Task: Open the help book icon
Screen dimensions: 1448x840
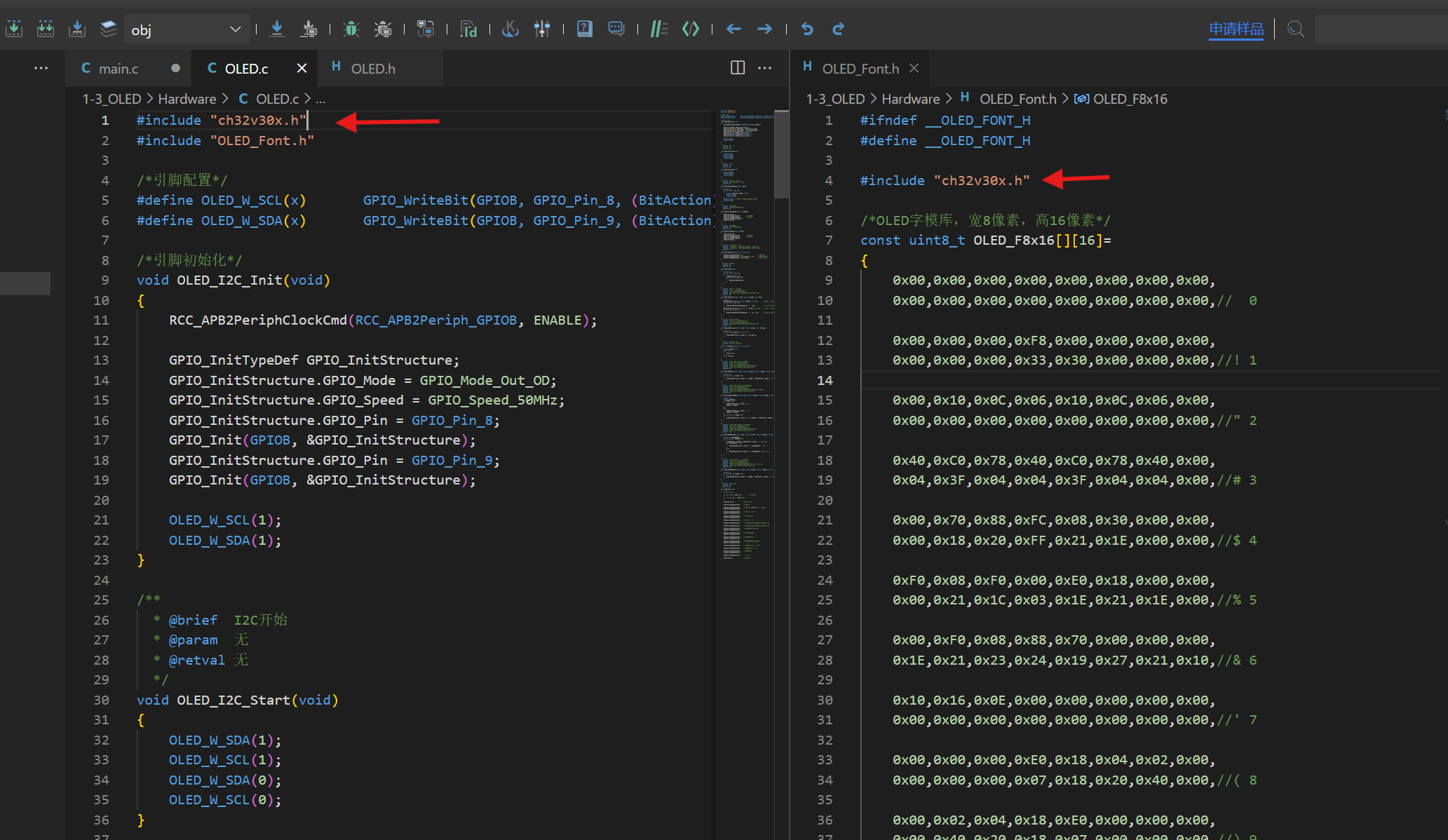Action: (585, 29)
